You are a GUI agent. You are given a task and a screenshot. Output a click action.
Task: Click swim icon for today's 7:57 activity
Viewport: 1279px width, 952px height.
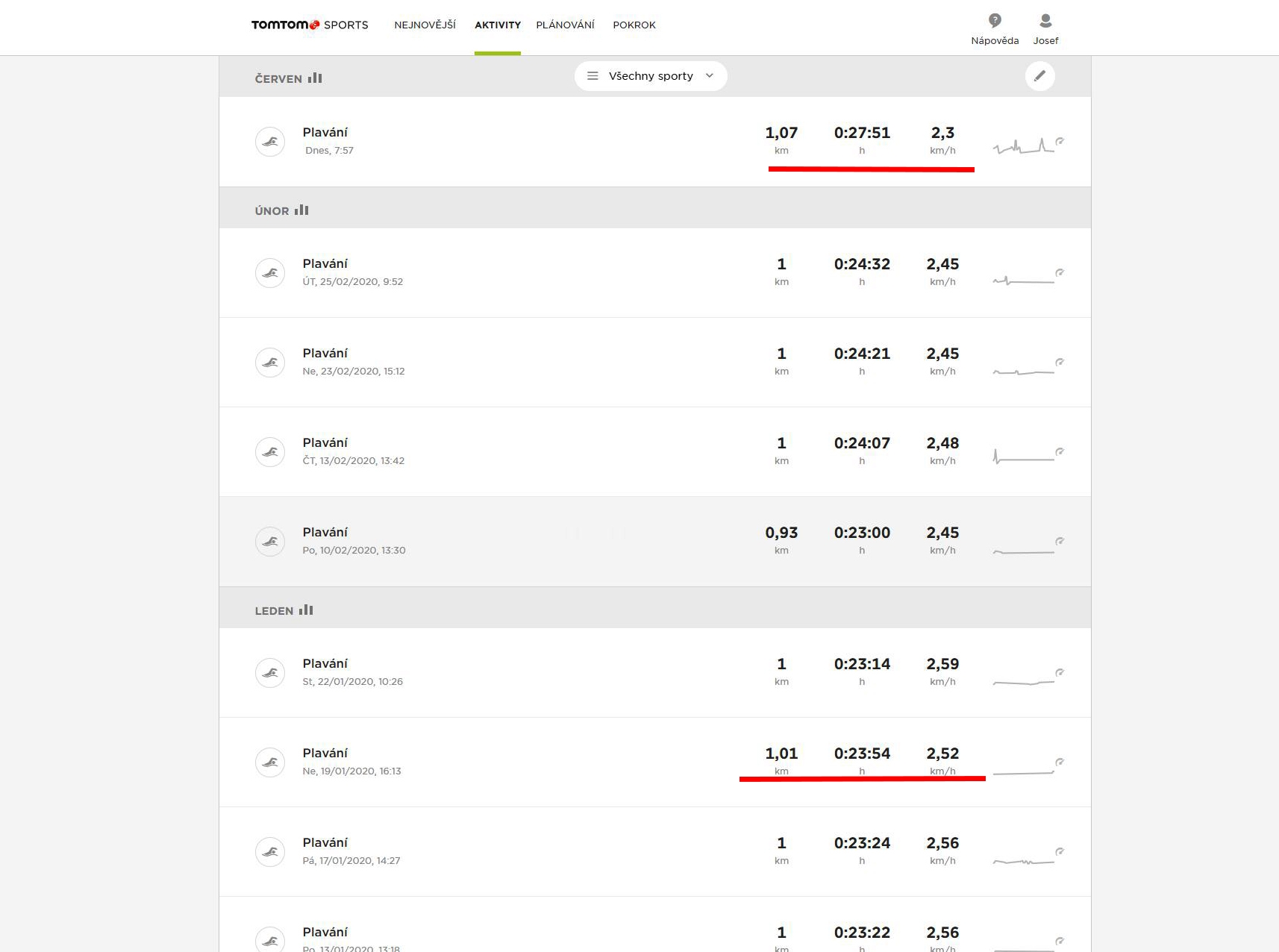click(270, 142)
